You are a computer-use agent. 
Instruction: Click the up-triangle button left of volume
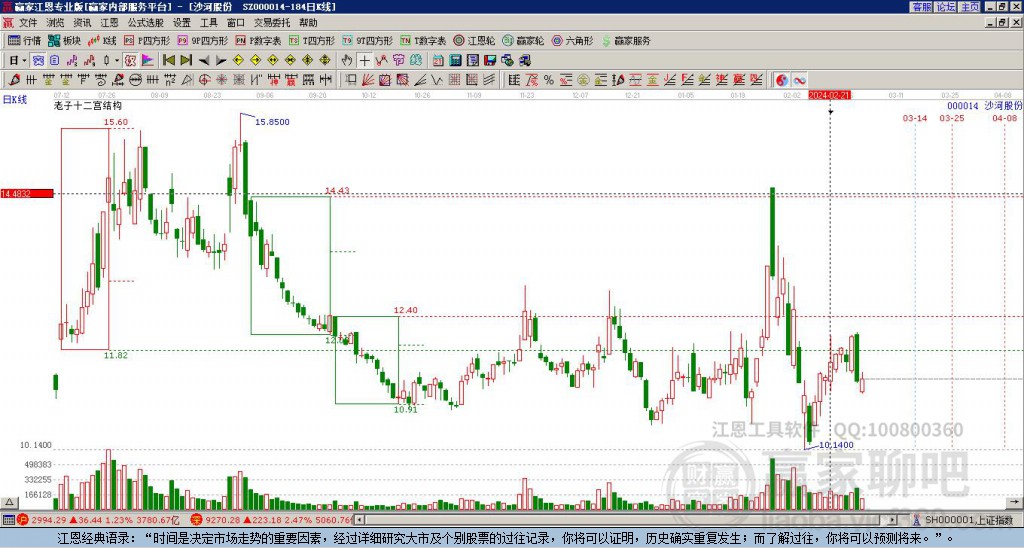pos(8,502)
